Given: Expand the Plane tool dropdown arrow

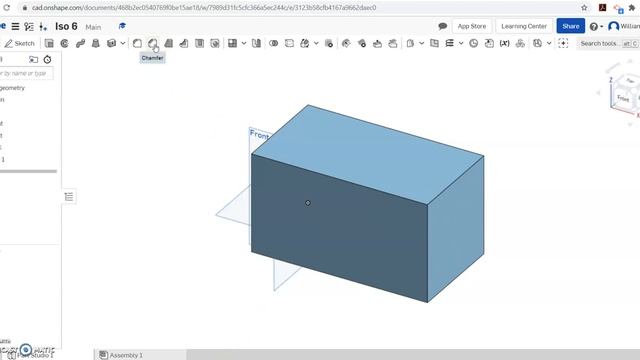Looking at the screenshot, I should coord(422,43).
